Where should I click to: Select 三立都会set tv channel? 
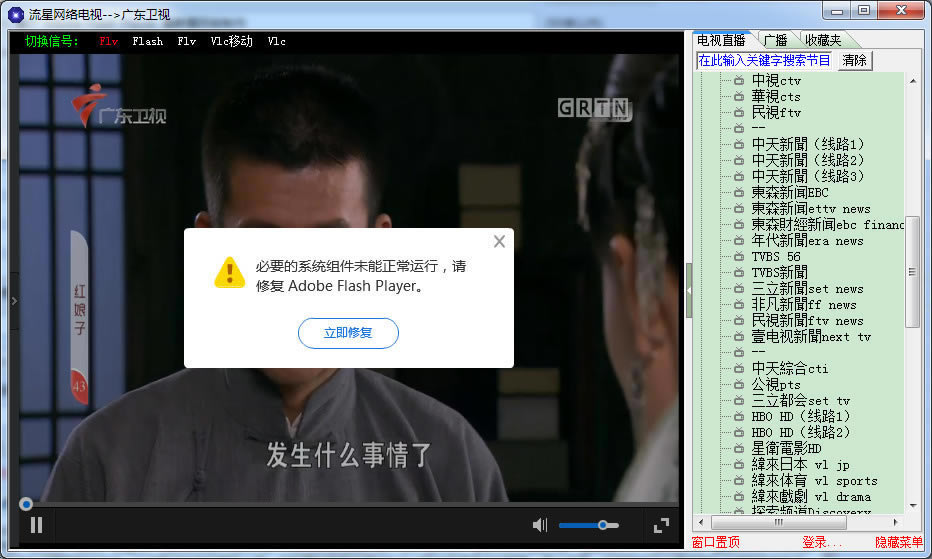[800, 401]
